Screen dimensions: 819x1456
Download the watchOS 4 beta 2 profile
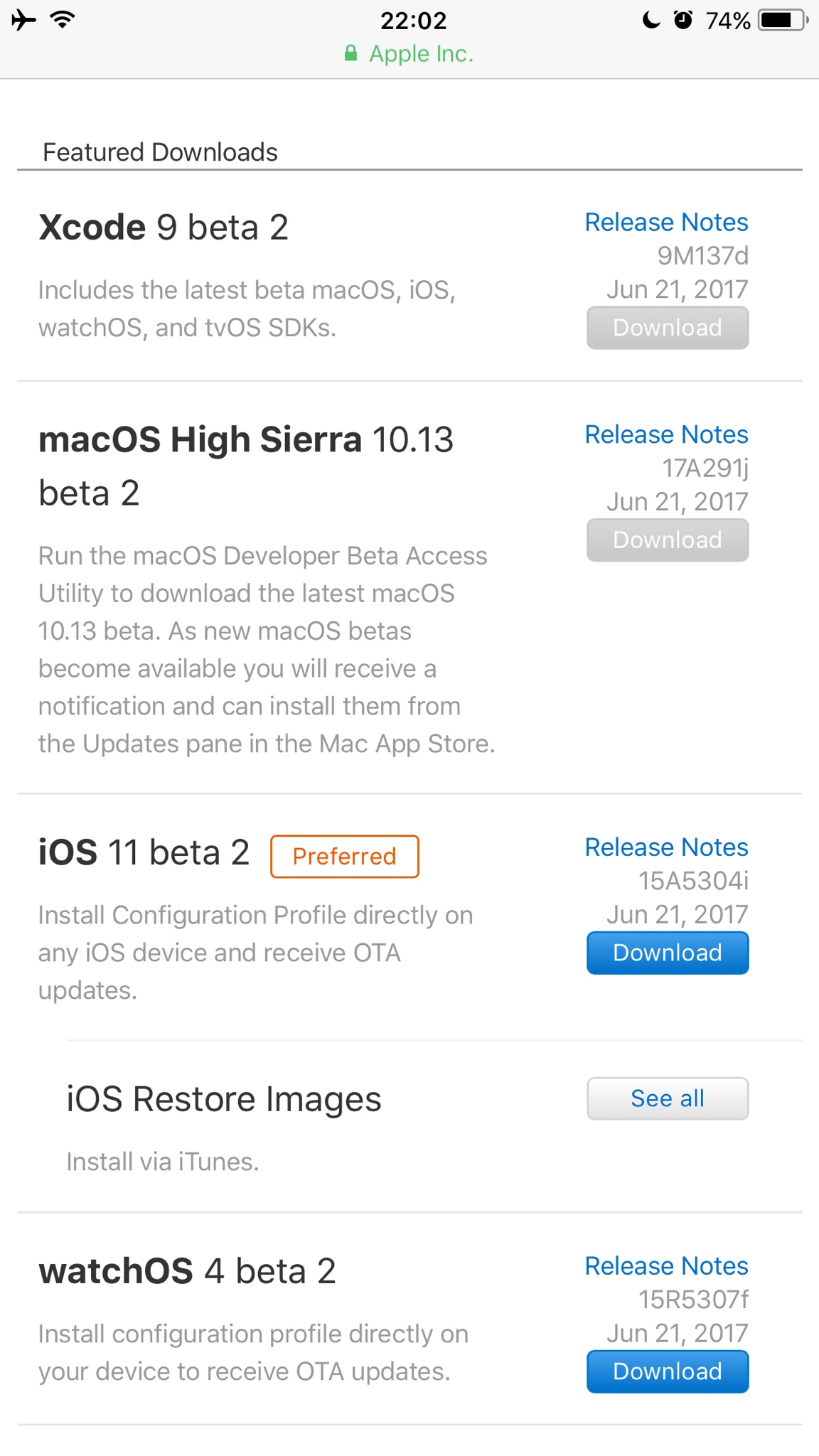[x=668, y=1371]
